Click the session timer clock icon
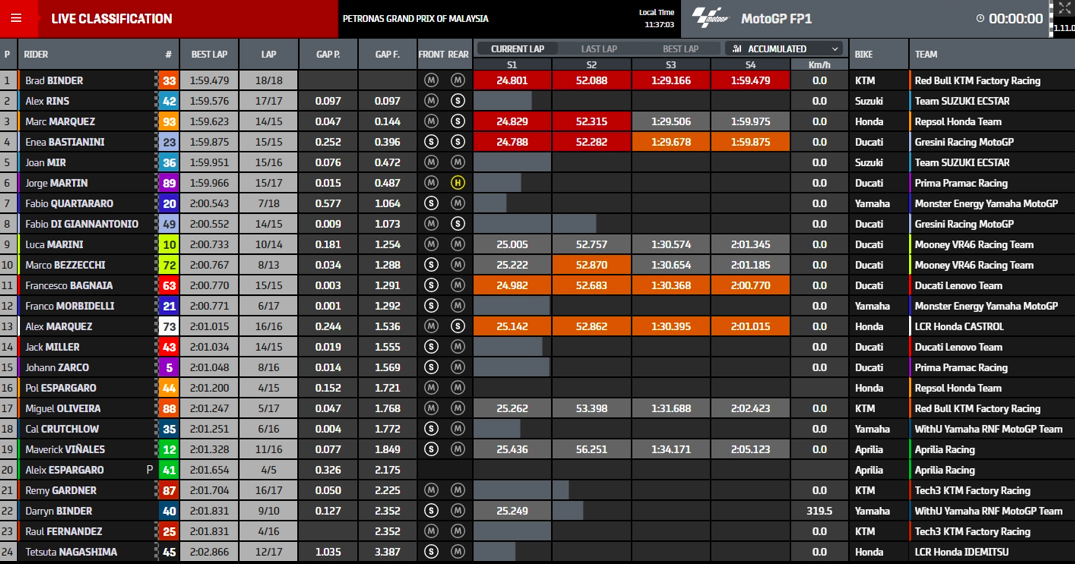Image resolution: width=1075 pixels, height=564 pixels. click(980, 19)
